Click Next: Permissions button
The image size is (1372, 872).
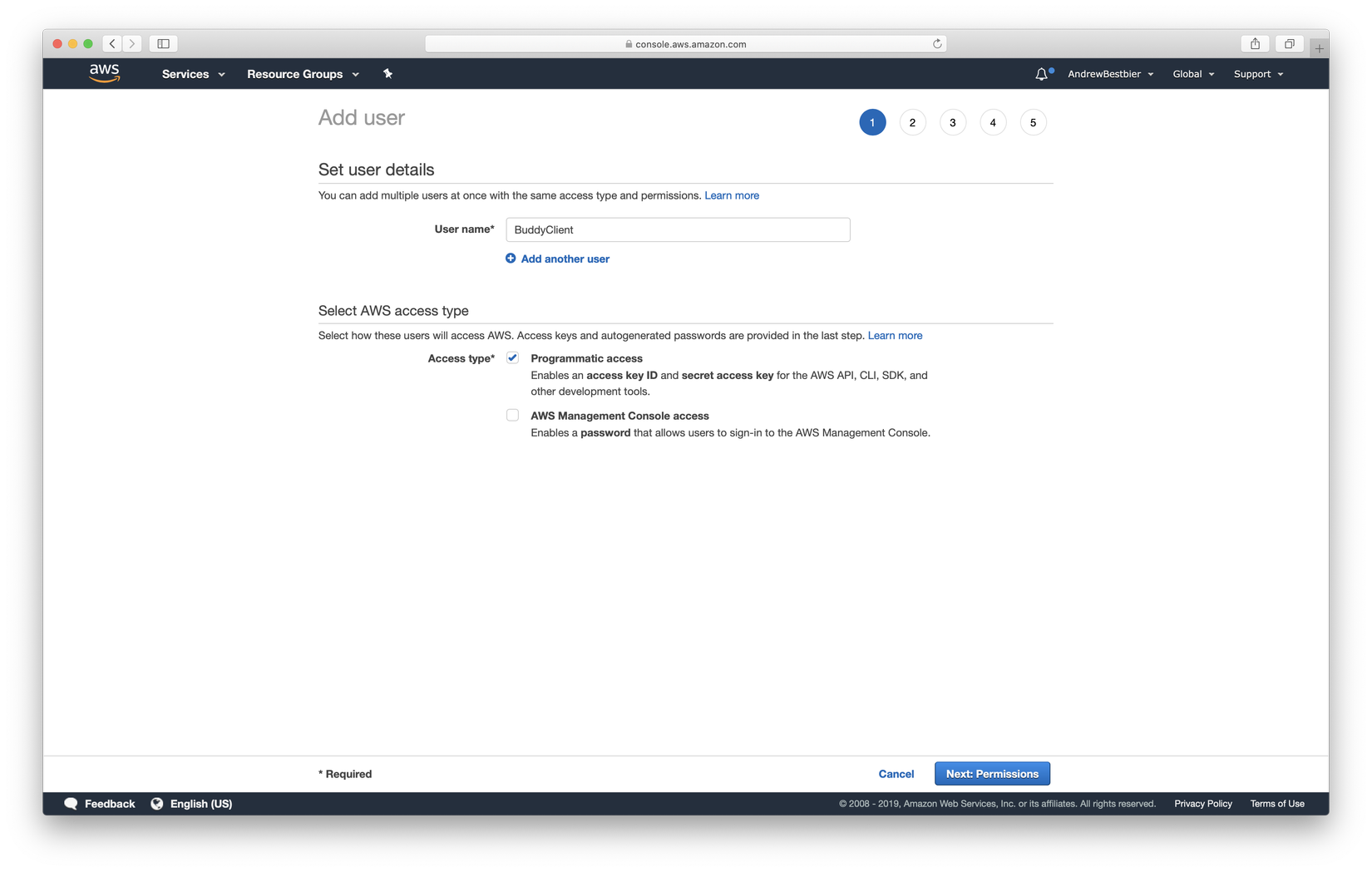point(992,774)
